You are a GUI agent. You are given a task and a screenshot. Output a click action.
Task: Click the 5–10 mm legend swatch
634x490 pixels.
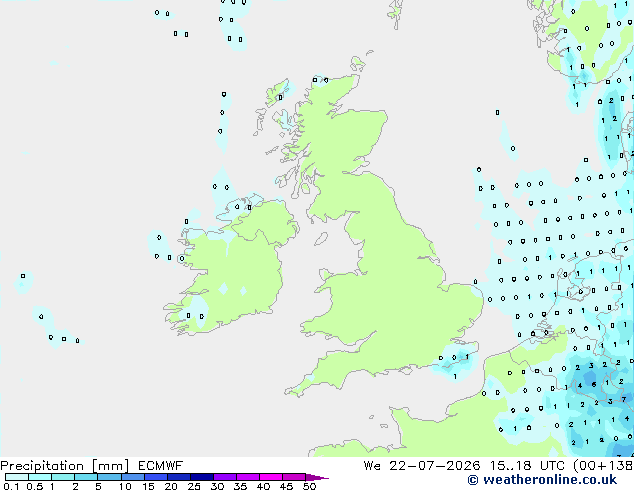(x=109, y=477)
